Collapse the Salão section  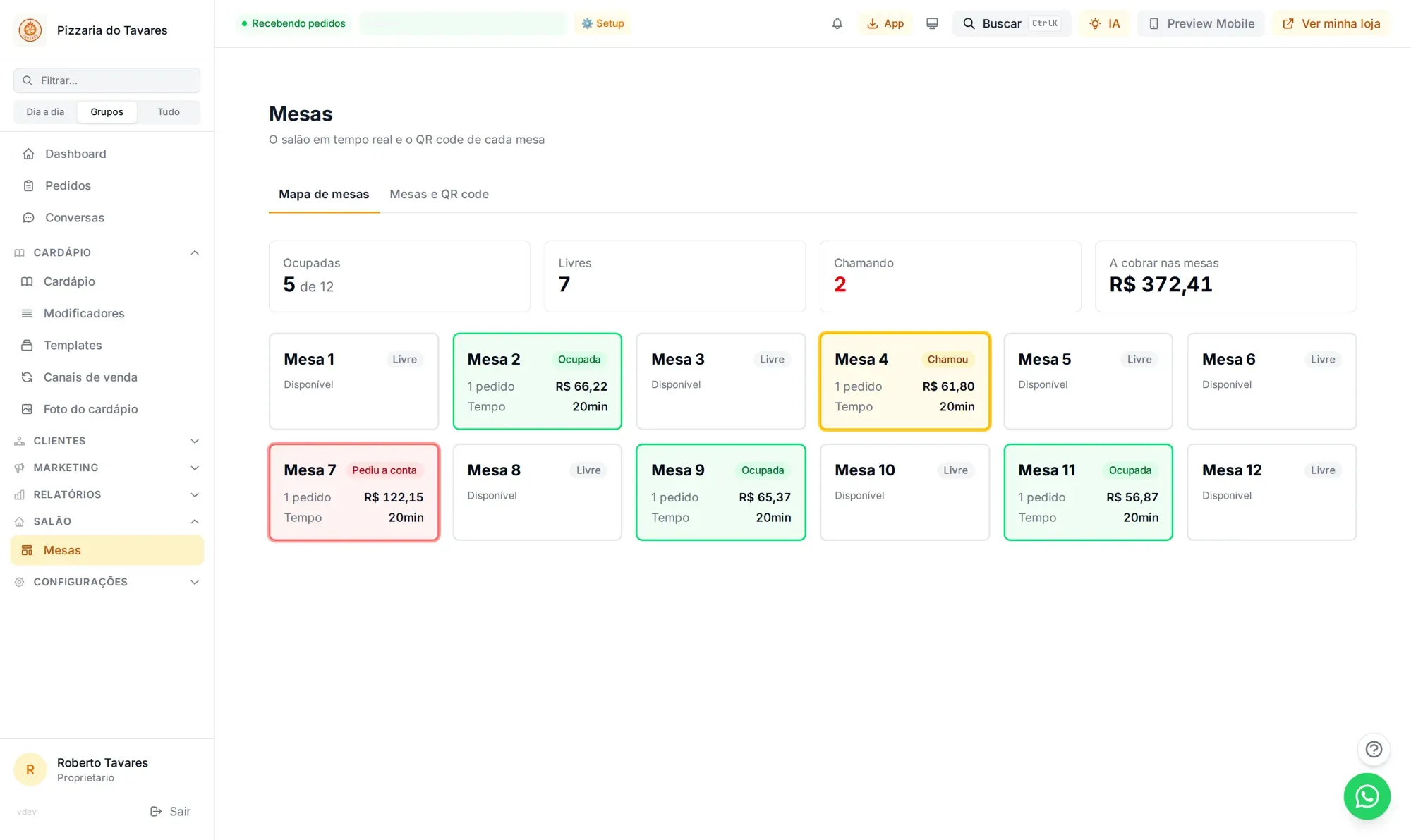click(x=107, y=521)
